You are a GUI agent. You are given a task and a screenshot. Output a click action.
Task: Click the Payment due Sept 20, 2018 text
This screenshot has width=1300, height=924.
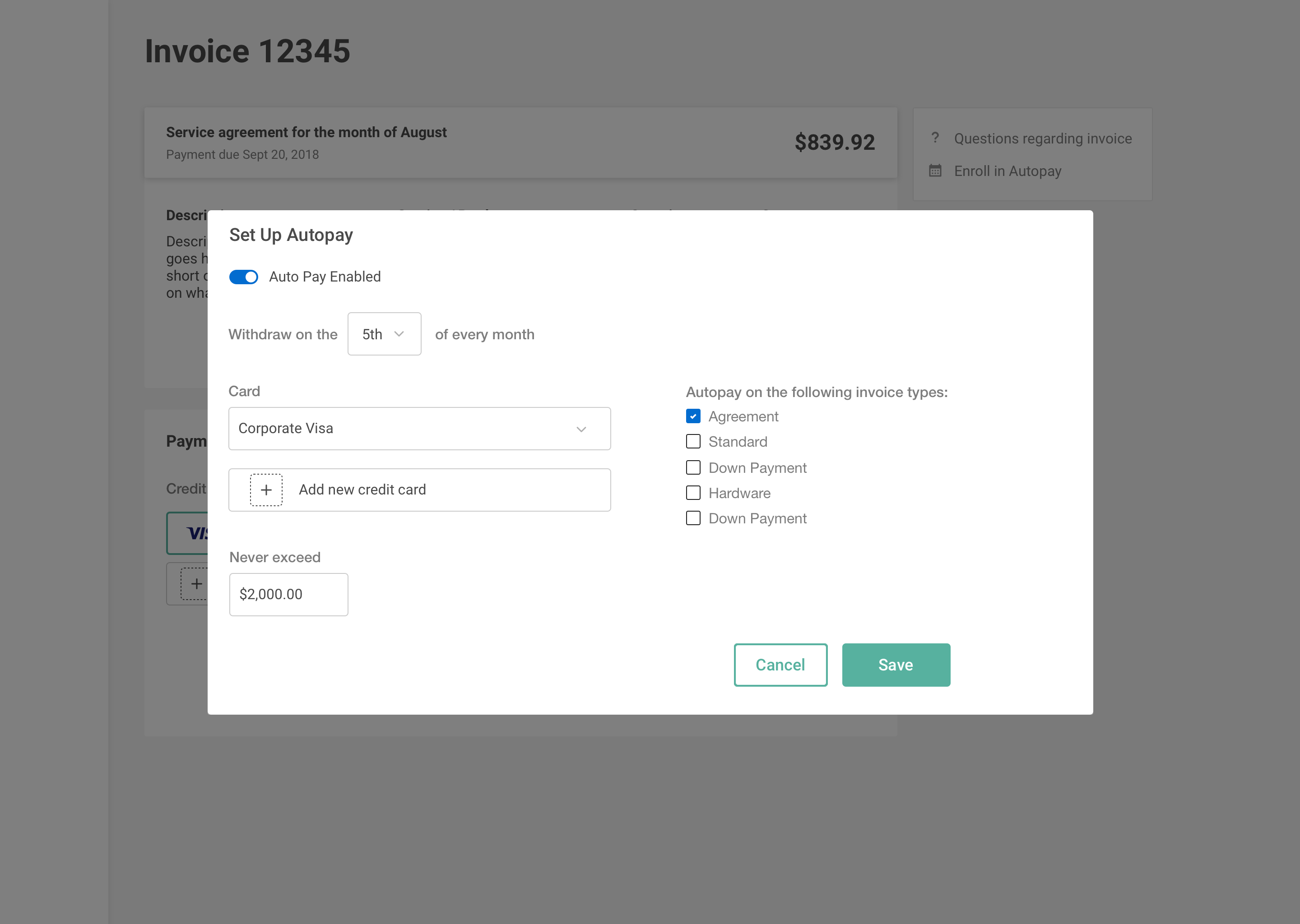242,155
